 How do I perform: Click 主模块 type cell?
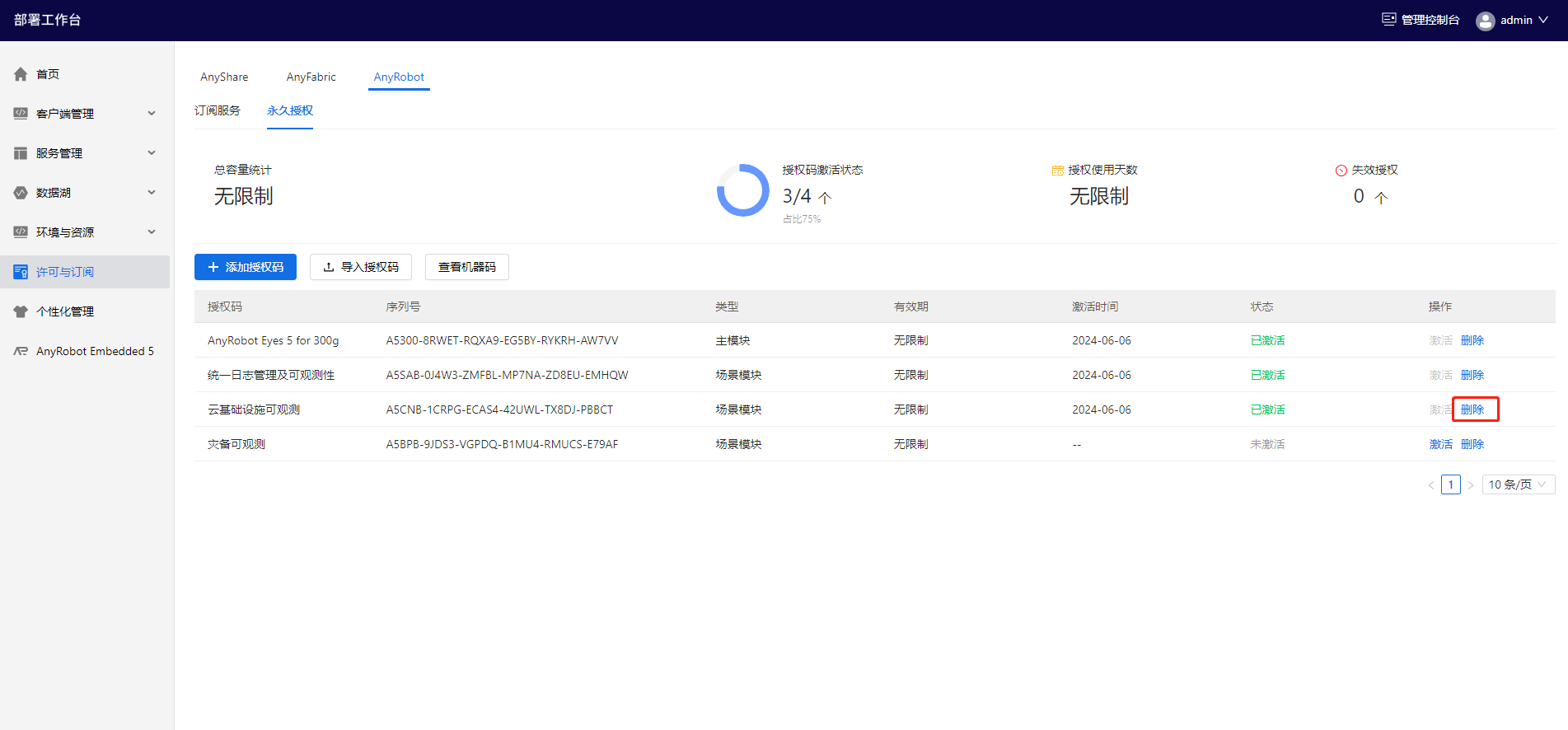(x=733, y=340)
